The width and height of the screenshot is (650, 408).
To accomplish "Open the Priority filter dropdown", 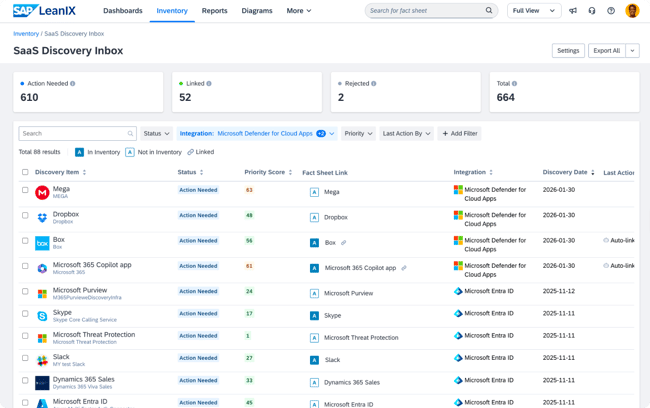I will tap(358, 134).
